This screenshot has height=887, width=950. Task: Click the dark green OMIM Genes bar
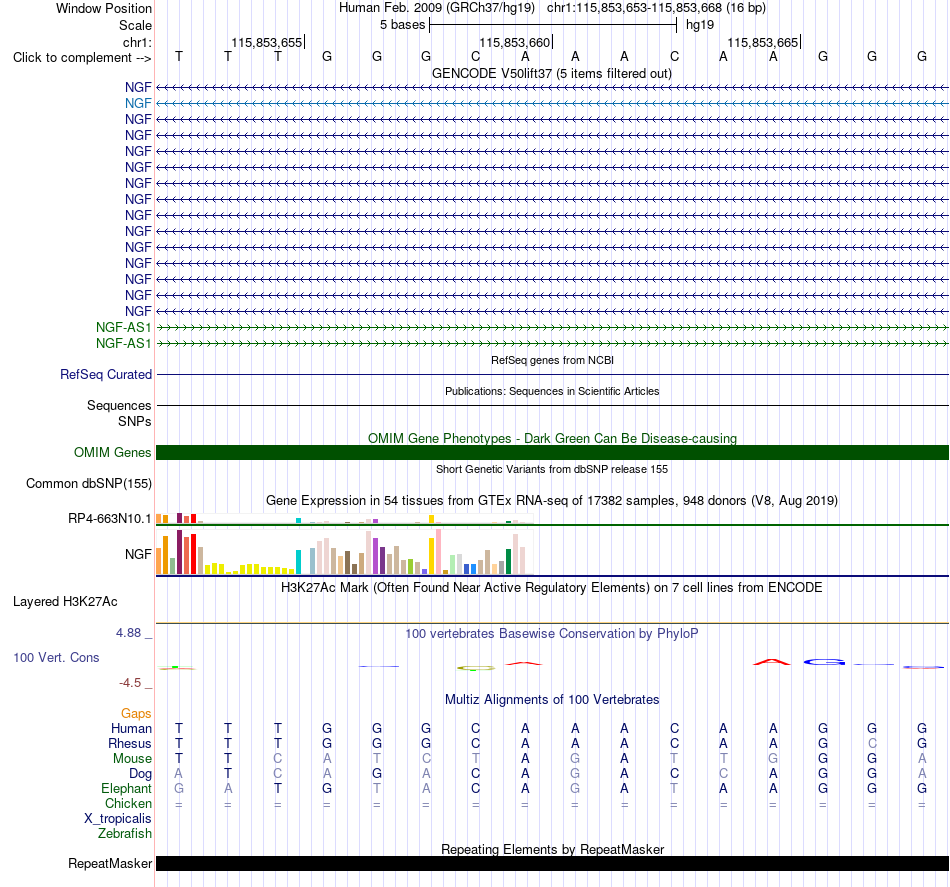click(552, 453)
